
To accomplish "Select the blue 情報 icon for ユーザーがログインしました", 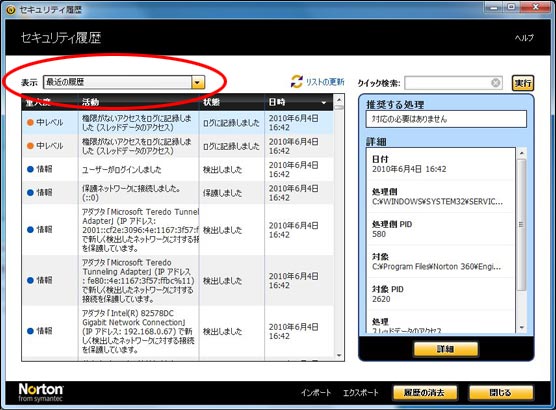I will (30, 169).
